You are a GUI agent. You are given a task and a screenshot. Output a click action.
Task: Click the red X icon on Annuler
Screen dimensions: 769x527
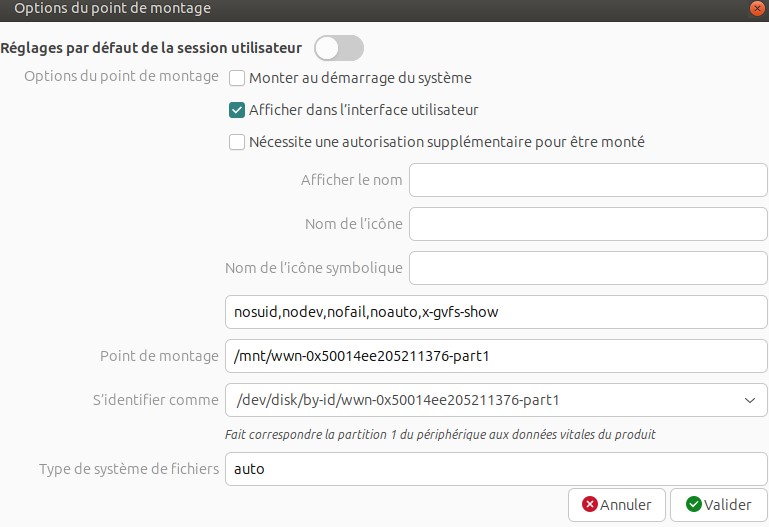tap(590, 504)
